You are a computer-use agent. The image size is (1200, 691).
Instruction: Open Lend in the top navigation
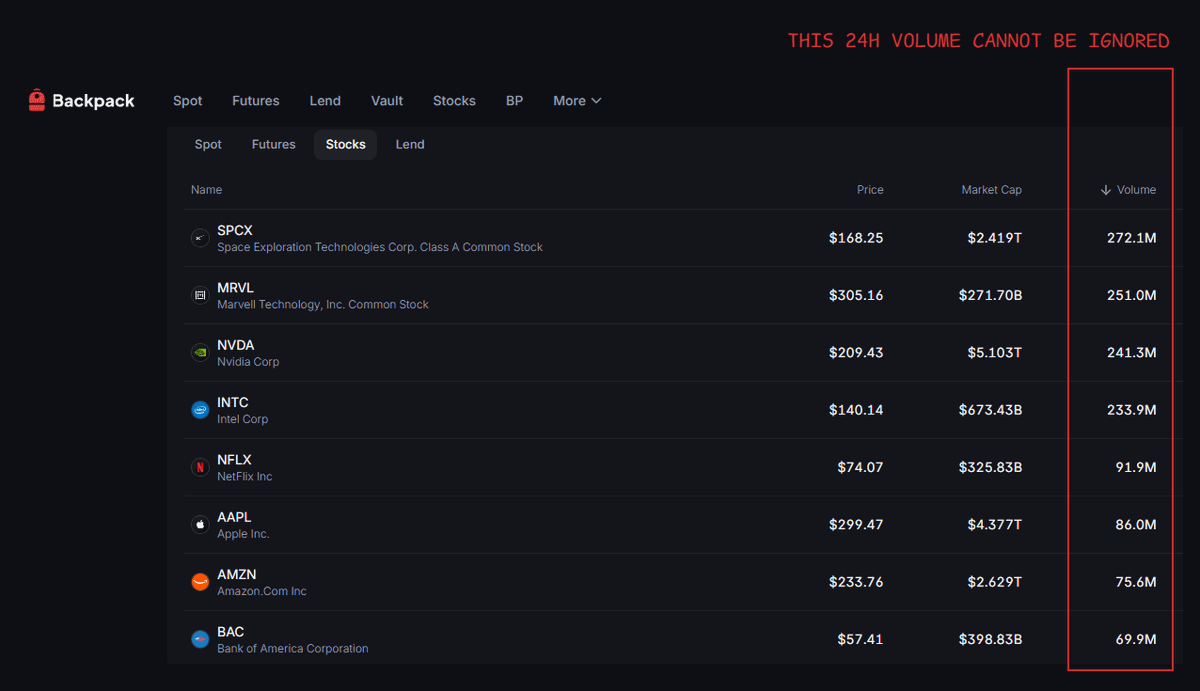[x=325, y=101]
